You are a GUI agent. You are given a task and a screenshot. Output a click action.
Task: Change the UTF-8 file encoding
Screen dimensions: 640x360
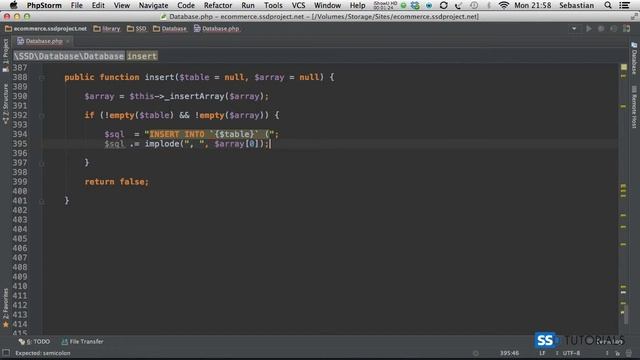[x=571, y=353]
